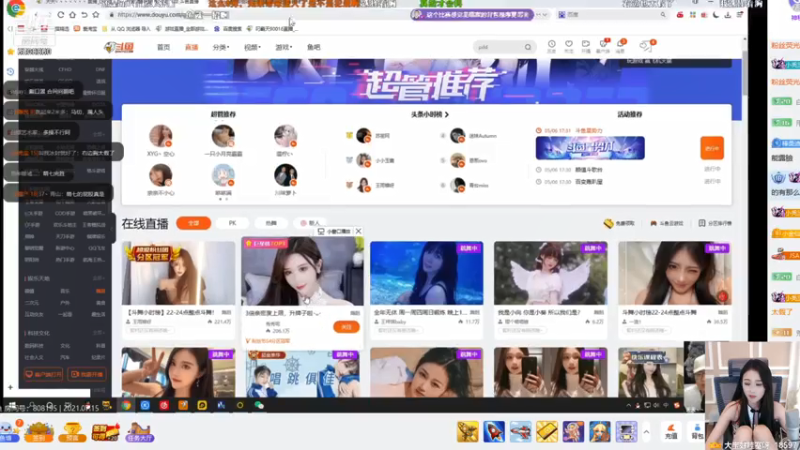Viewport: 800px width, 450px height.
Task: Open the 签到 gift bar icon
Action: coord(39,432)
